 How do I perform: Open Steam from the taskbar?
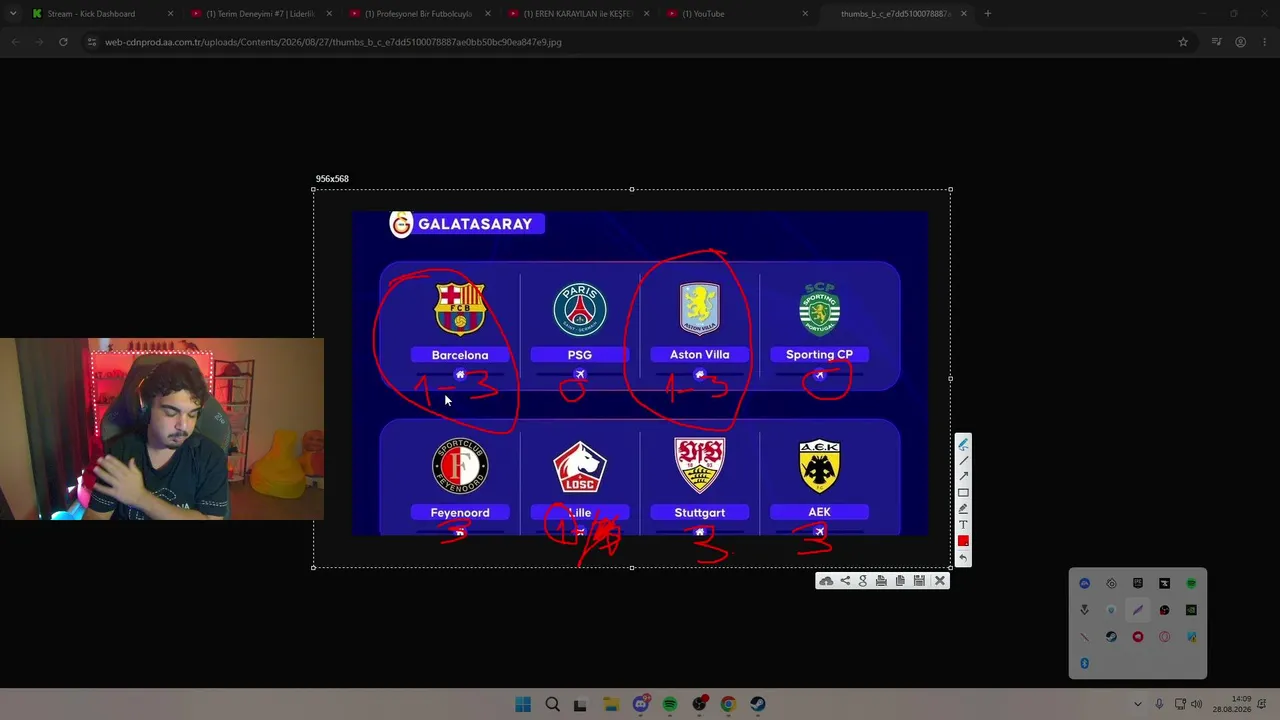coord(758,704)
